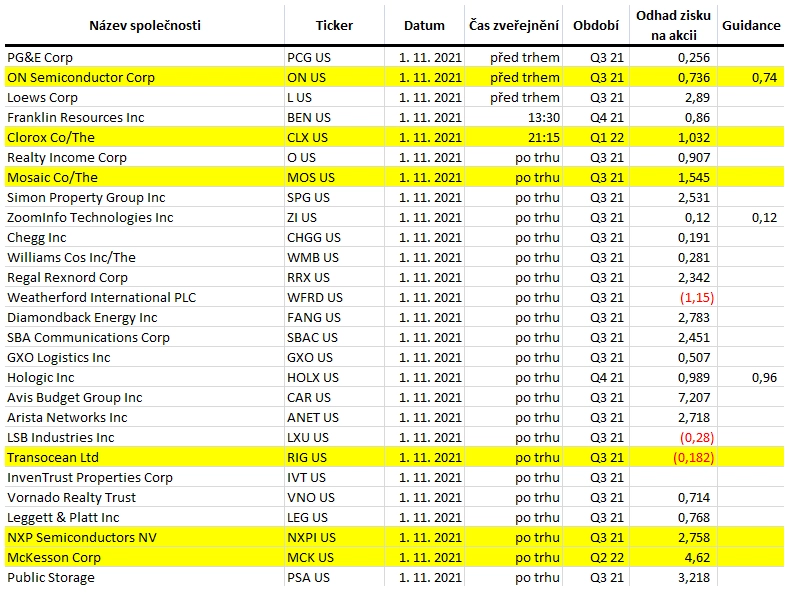This screenshot has width=790, height=594.
Task: Select the 'Vornado Realty Trust' cell
Action: [x=145, y=497]
